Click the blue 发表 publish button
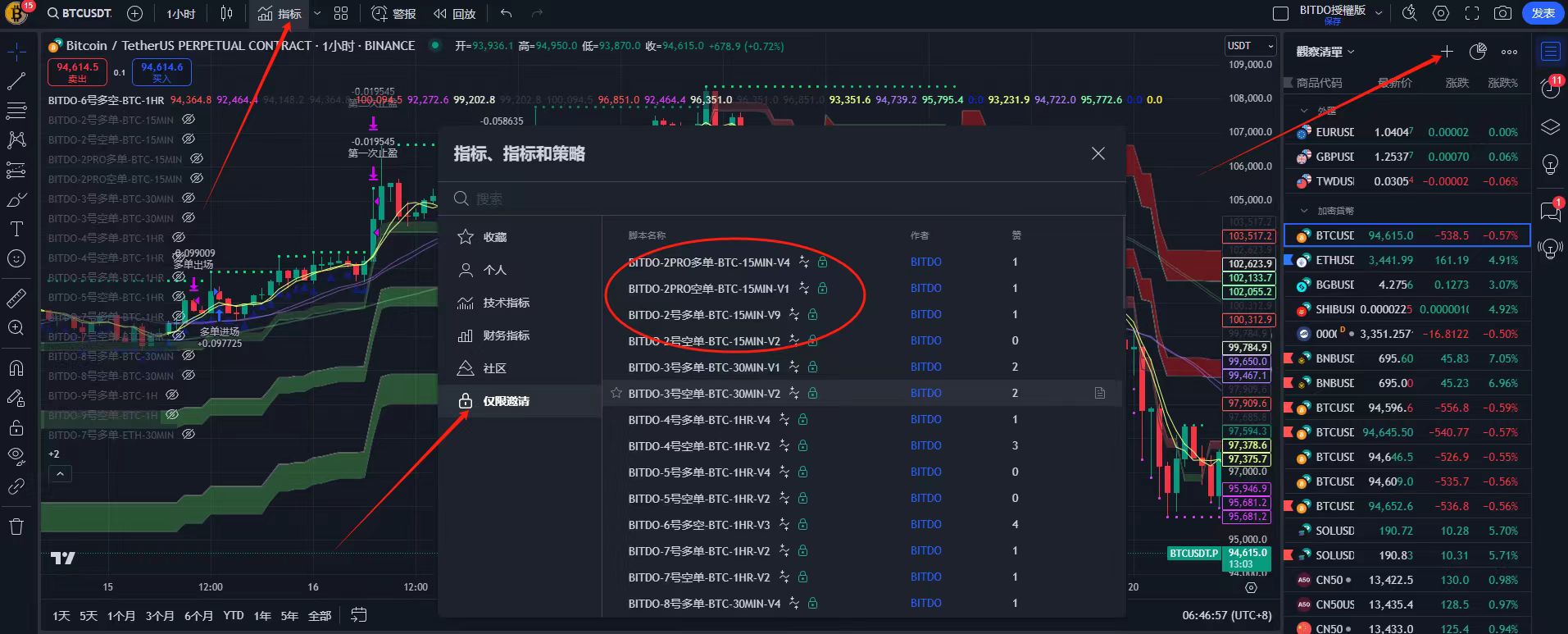 coord(1543,13)
